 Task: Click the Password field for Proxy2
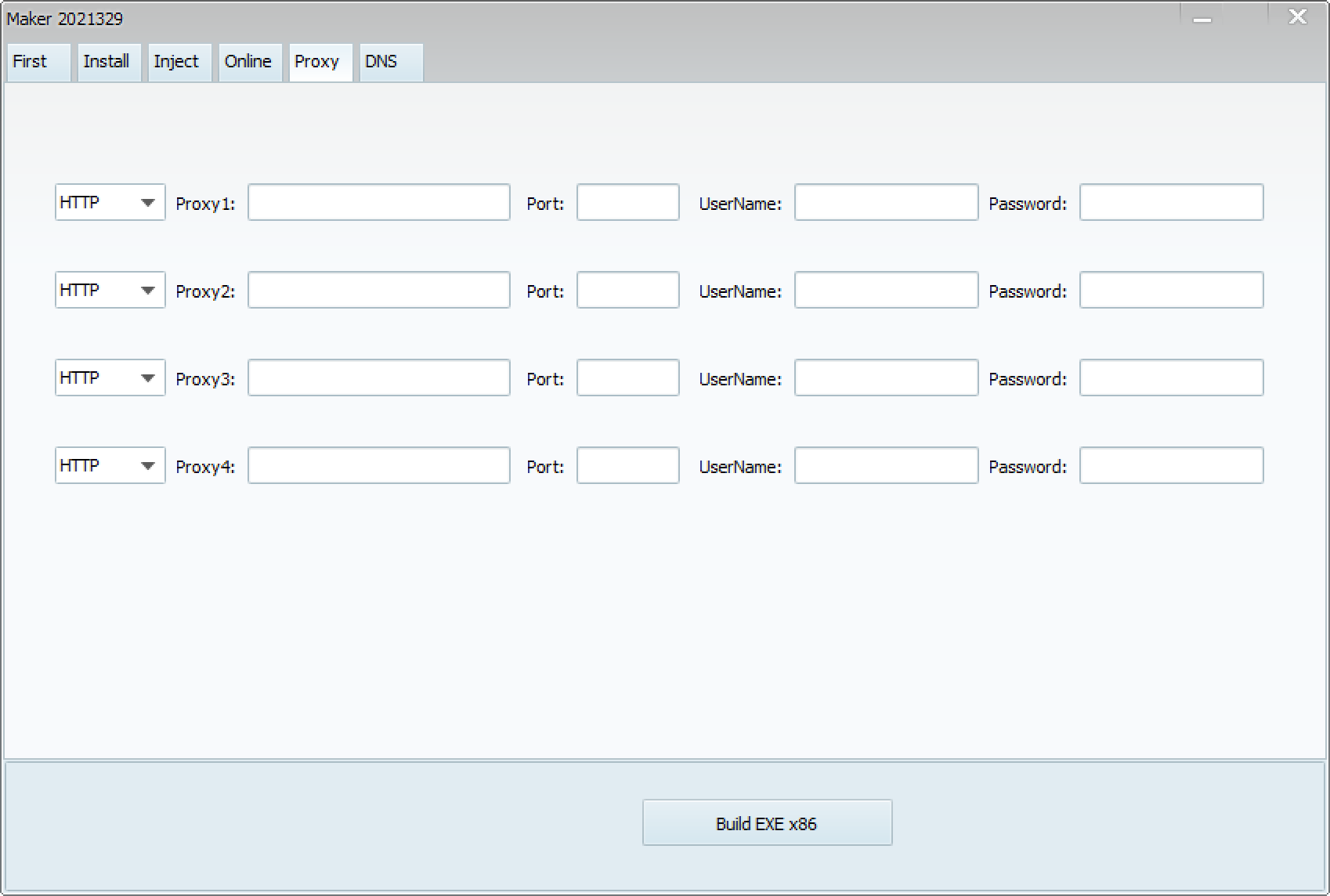[x=1171, y=291]
